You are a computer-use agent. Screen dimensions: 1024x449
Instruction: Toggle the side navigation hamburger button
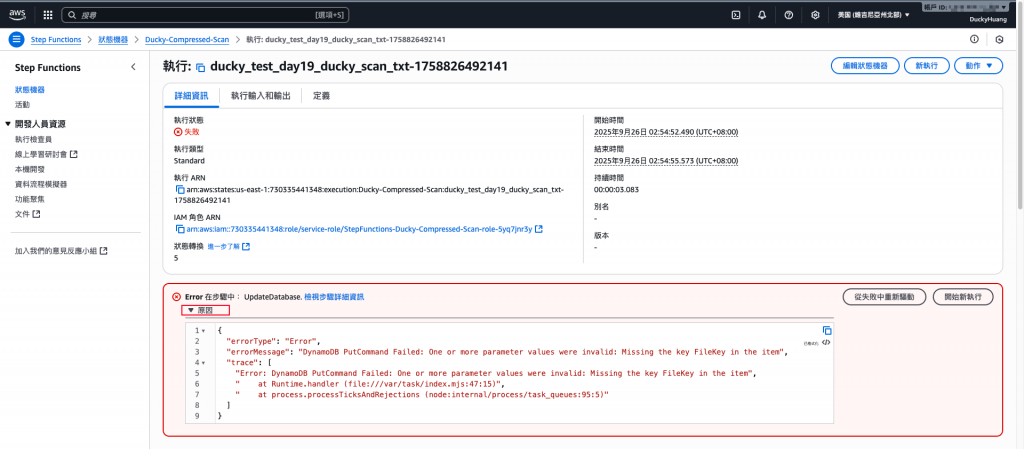point(16,39)
